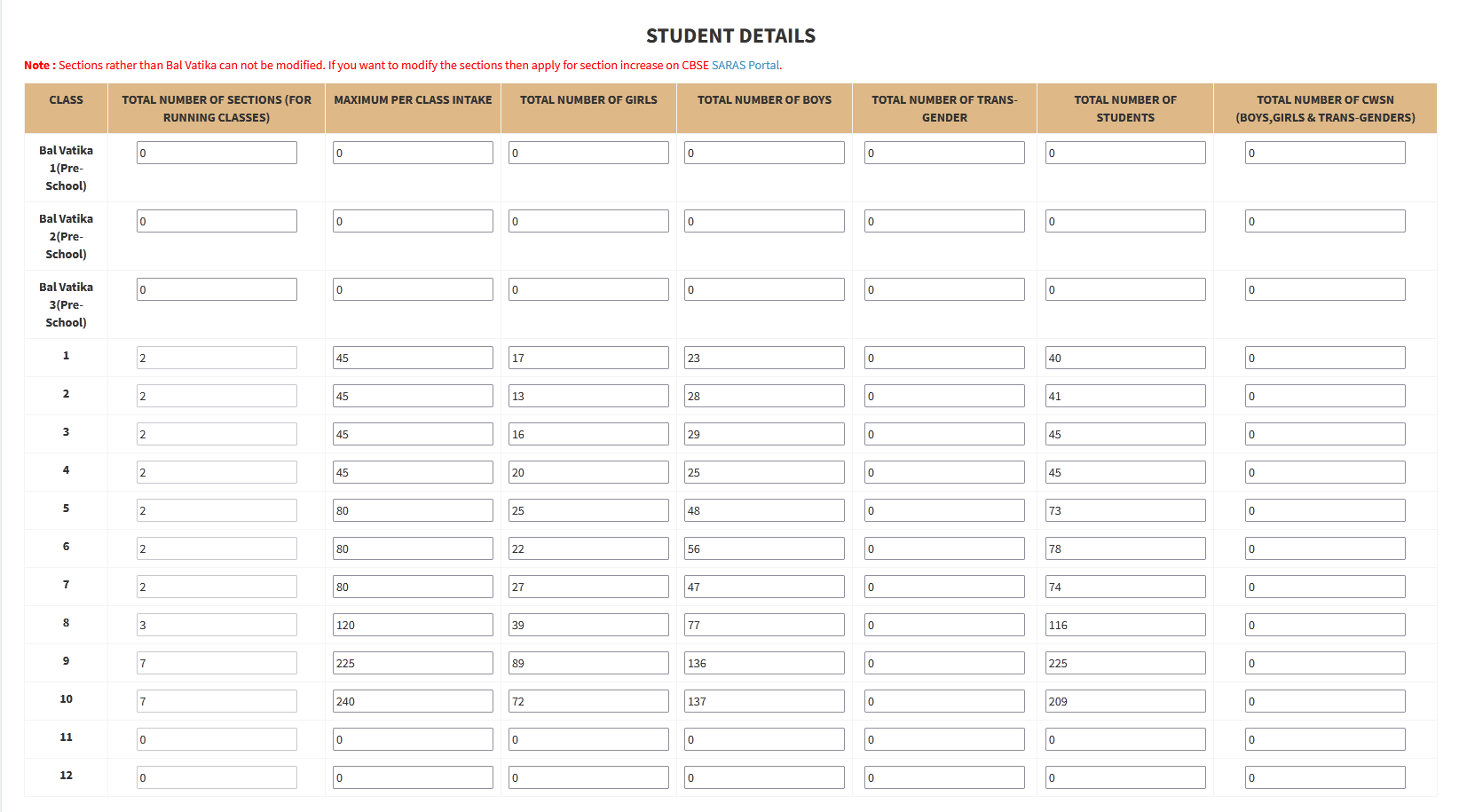Click Class 10 total boys field

coord(764,701)
